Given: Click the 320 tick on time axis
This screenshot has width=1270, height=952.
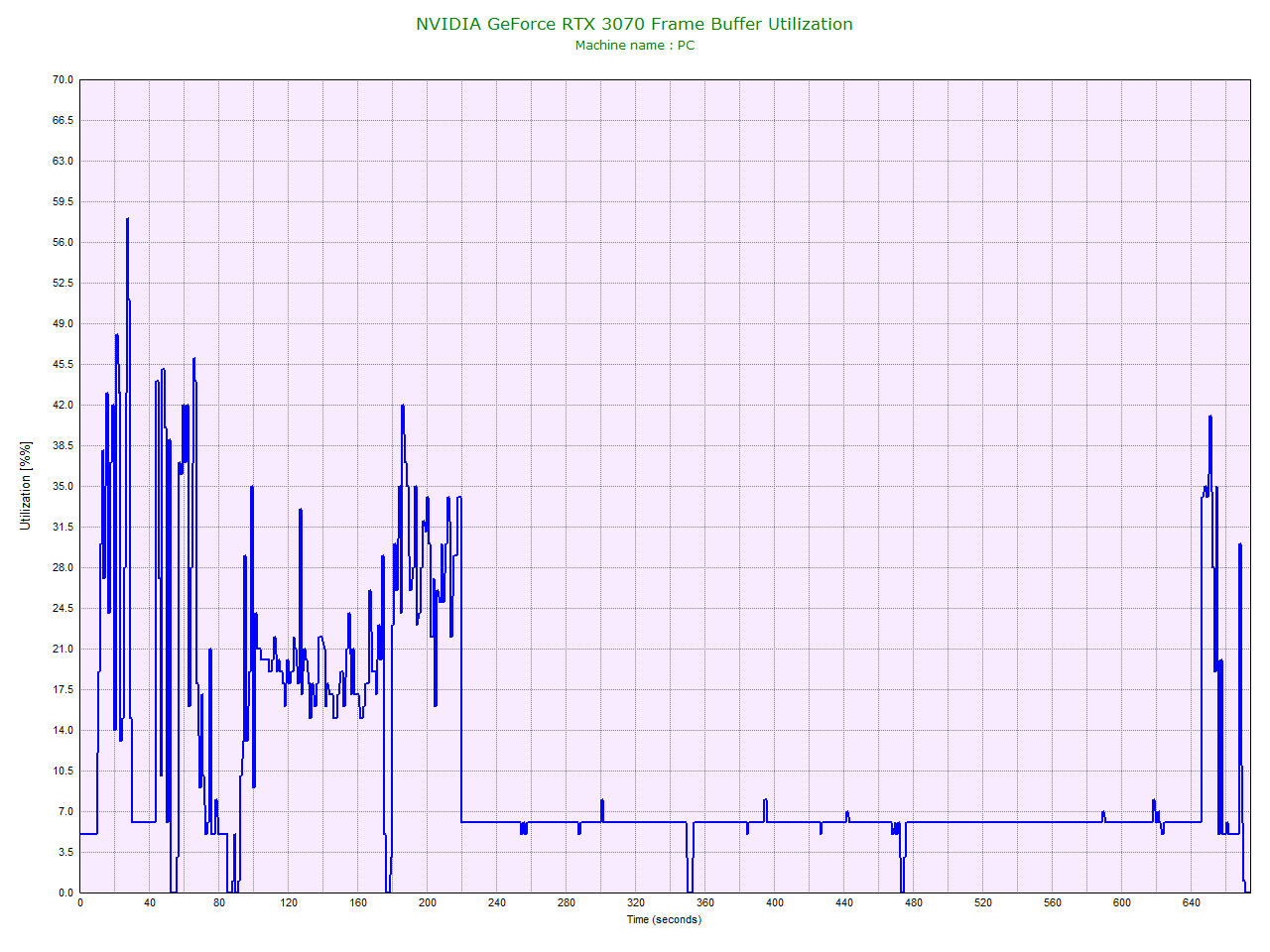Looking at the screenshot, I should (636, 902).
